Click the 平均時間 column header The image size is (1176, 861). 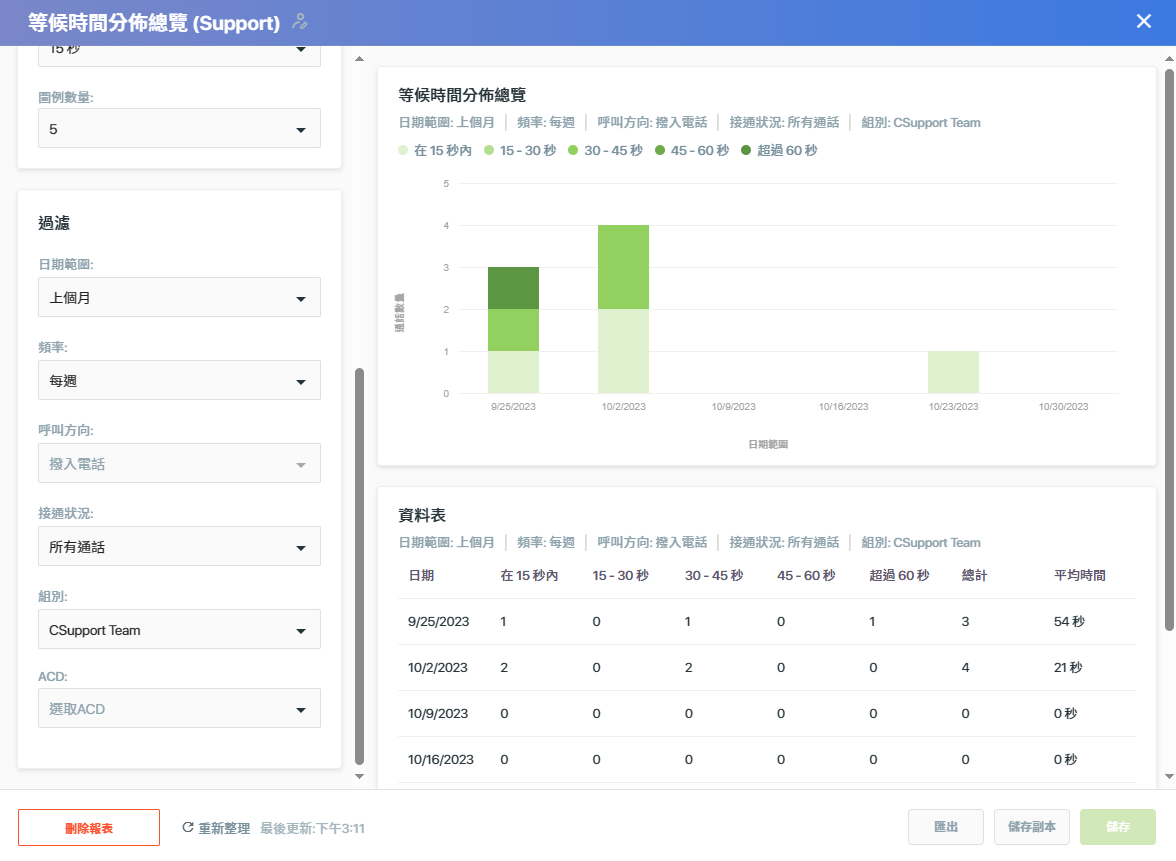click(x=1080, y=575)
